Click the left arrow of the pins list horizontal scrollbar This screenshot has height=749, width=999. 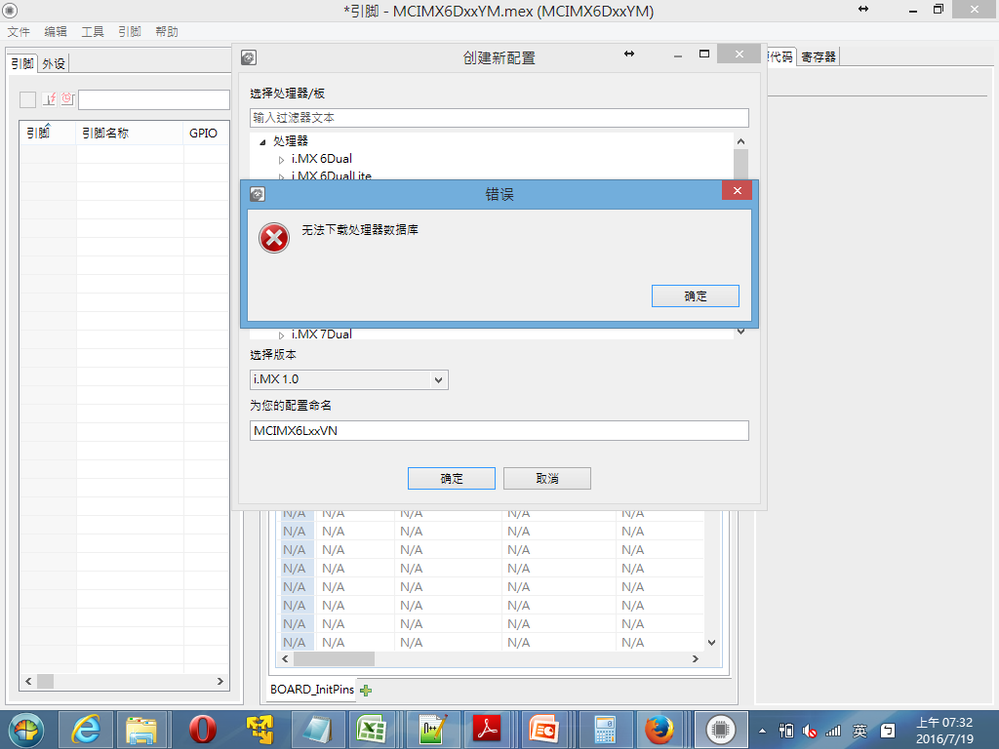[28, 681]
